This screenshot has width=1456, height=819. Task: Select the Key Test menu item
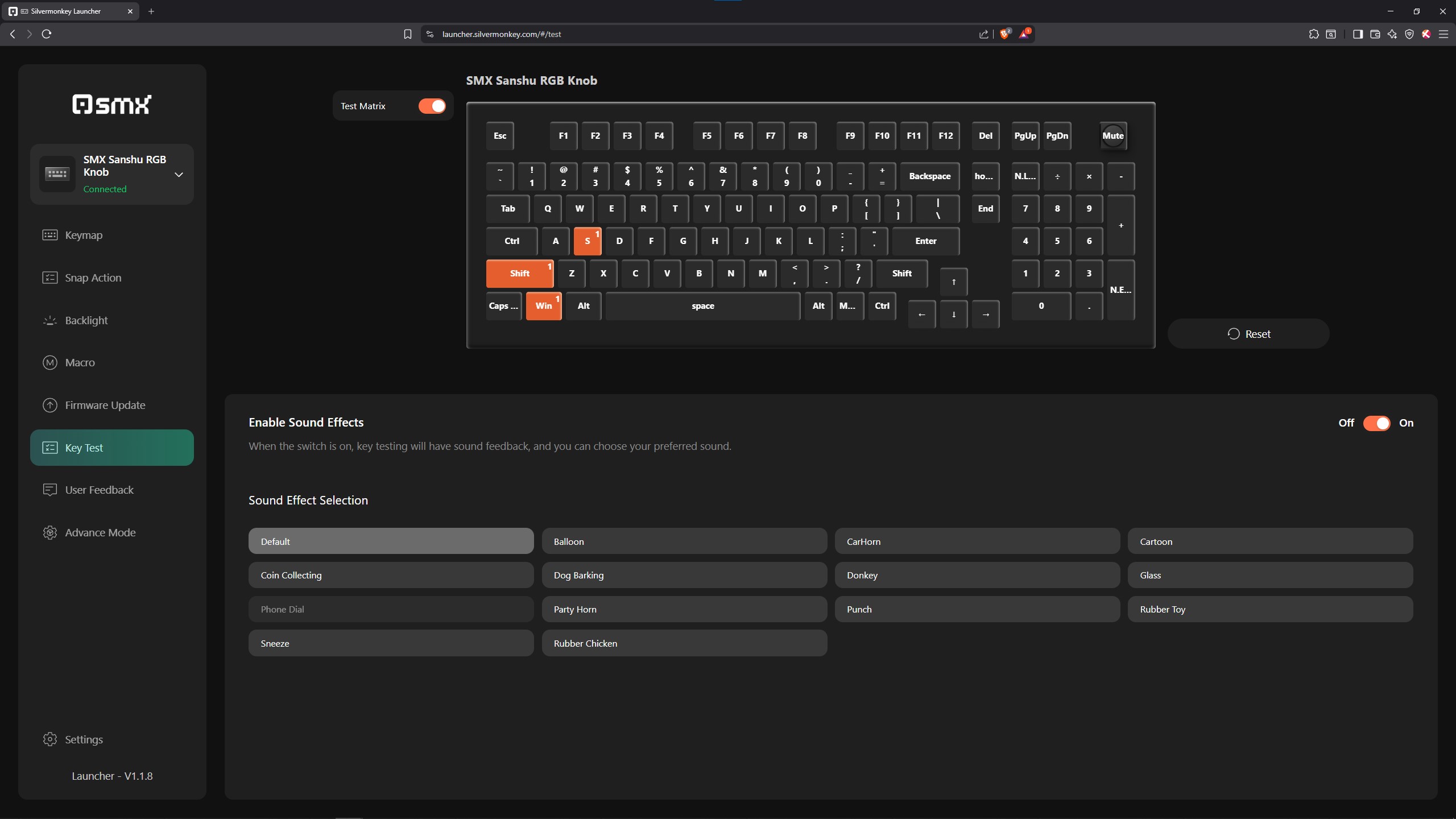pyautogui.click(x=112, y=448)
